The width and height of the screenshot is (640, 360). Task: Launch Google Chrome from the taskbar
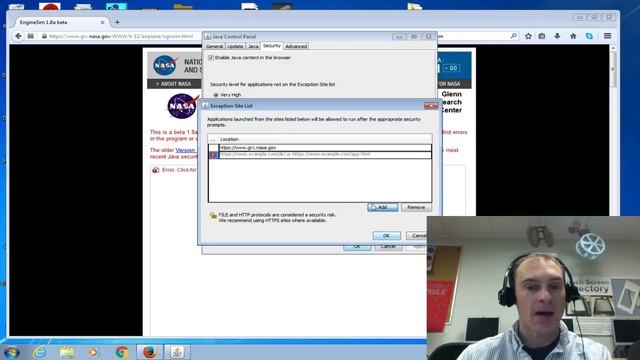coord(122,352)
